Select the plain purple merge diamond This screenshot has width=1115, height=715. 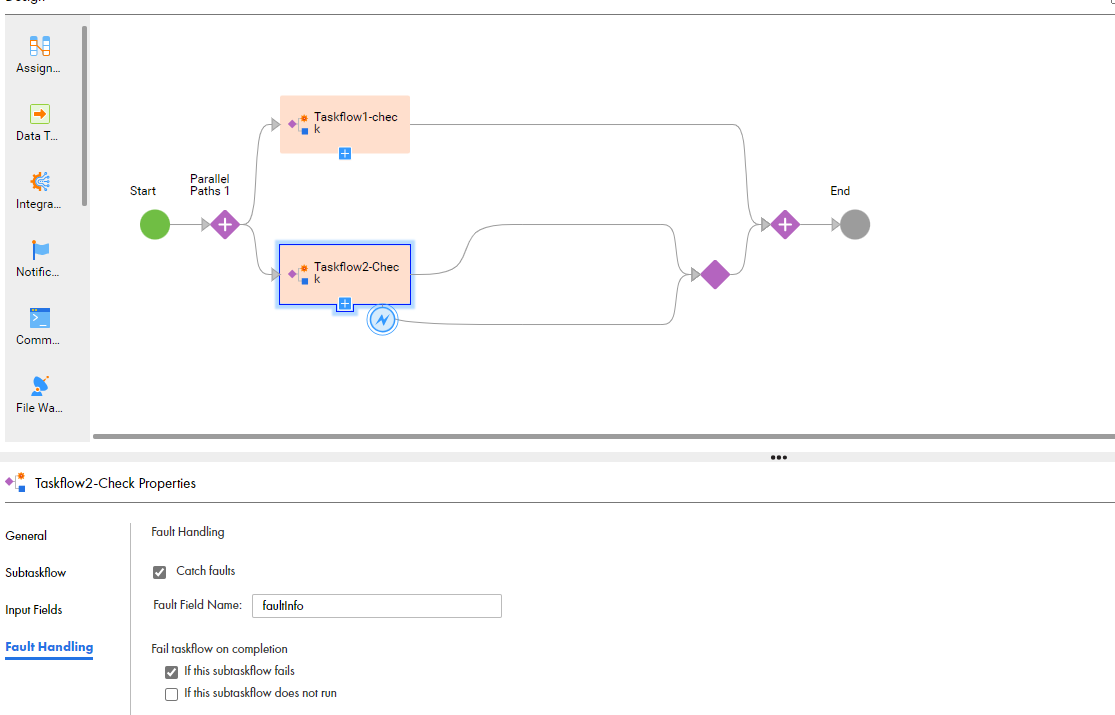715,275
